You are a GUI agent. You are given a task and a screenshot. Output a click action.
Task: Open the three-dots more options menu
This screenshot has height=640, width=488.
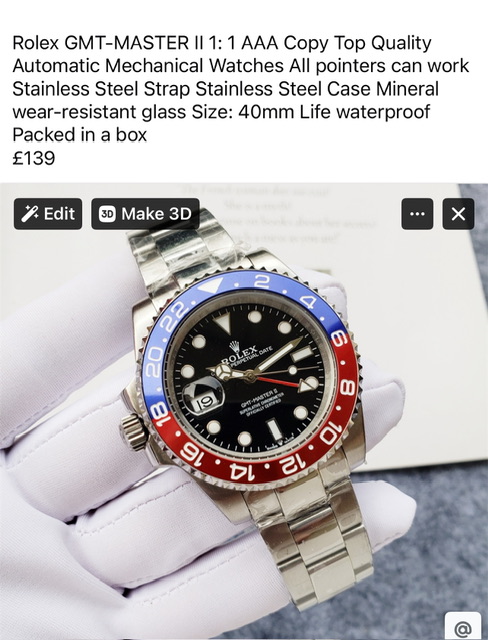(x=417, y=214)
